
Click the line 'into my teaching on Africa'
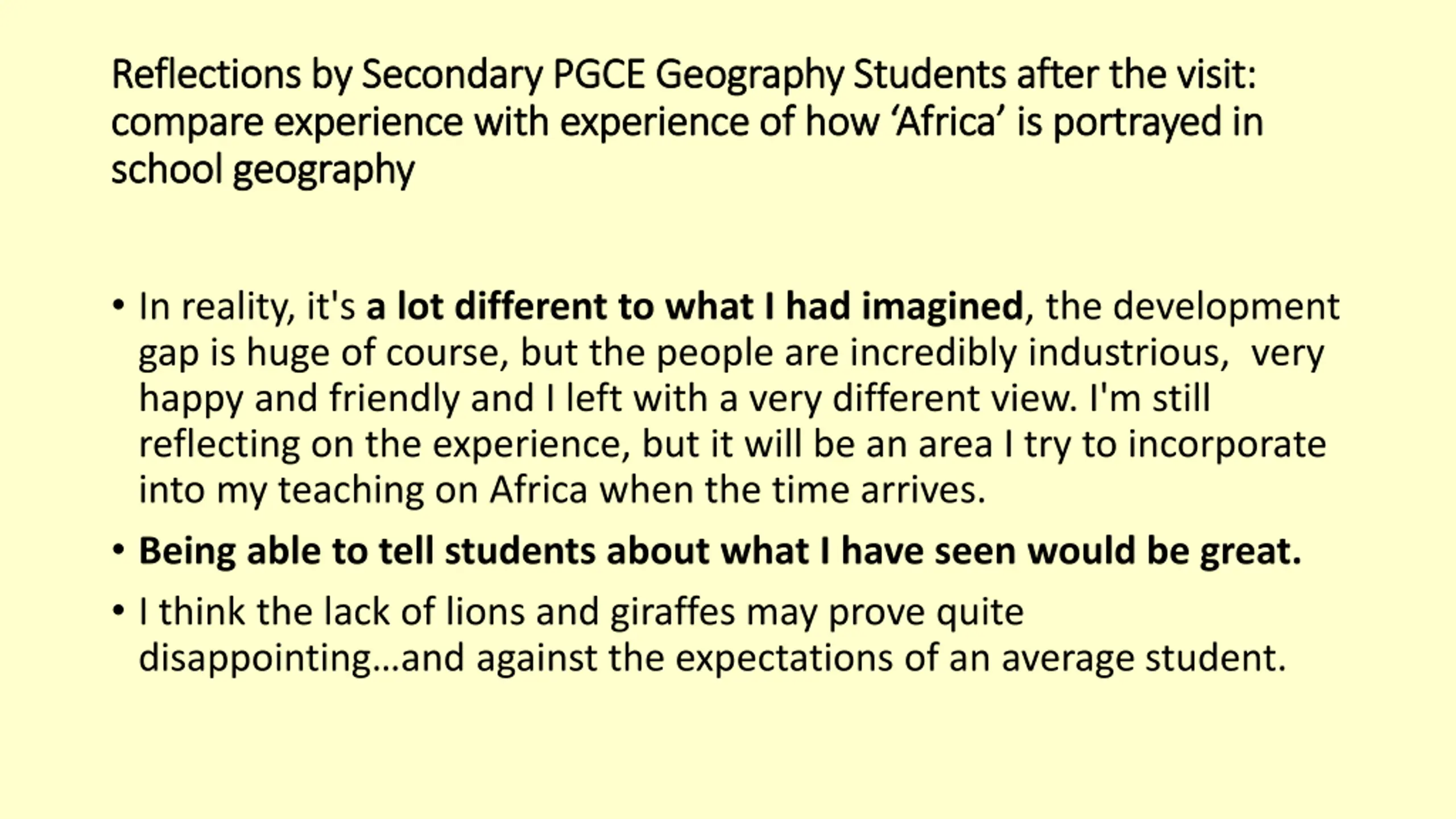click(x=363, y=490)
